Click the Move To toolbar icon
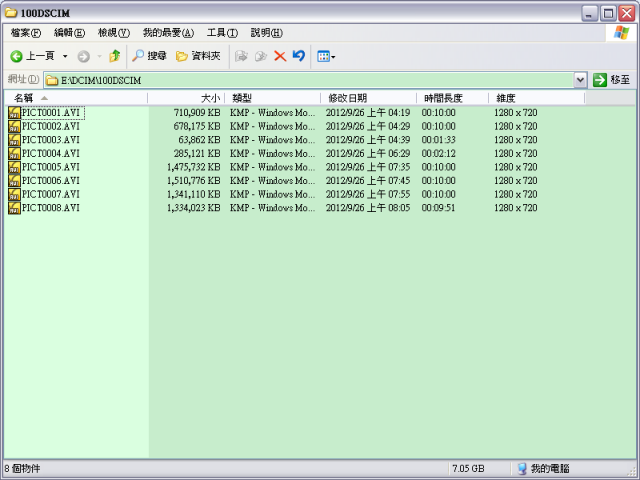The image size is (640, 480). point(242,56)
